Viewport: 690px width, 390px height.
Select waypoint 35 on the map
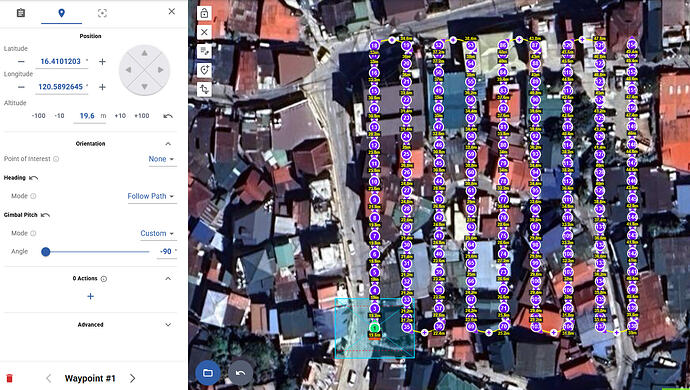coord(407,327)
